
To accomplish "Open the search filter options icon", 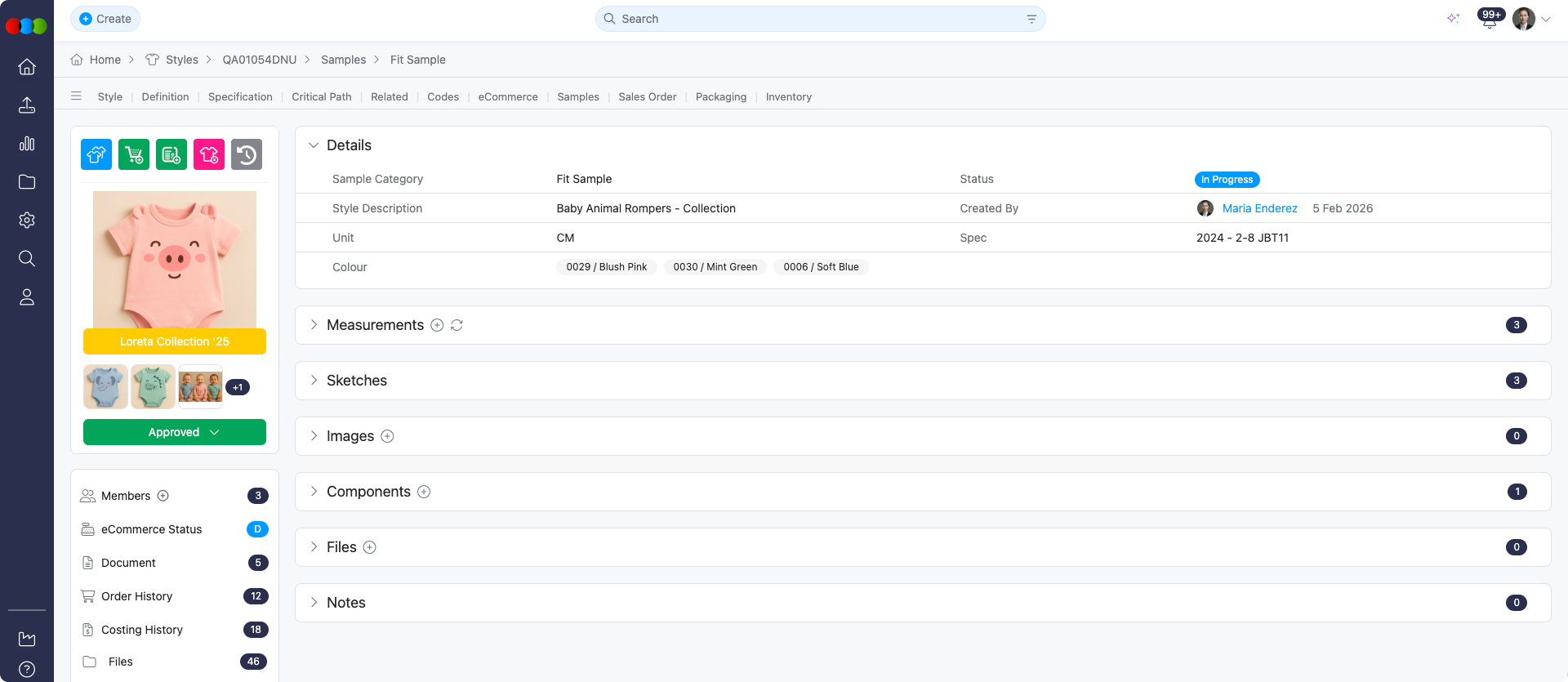I will pos(1031,19).
